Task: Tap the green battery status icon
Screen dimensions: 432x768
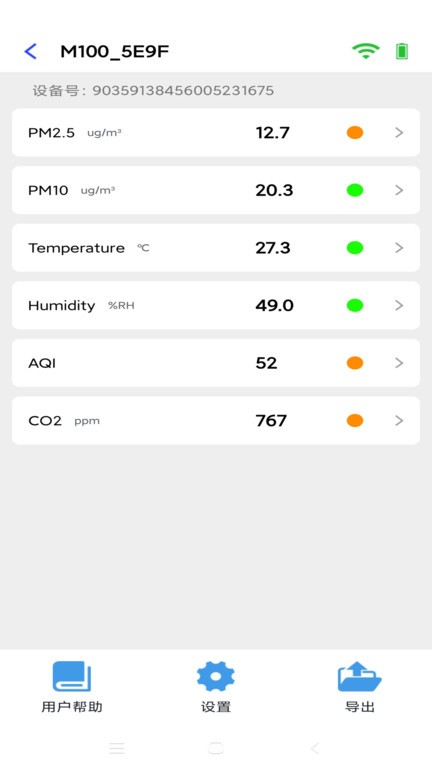Action: pos(402,51)
